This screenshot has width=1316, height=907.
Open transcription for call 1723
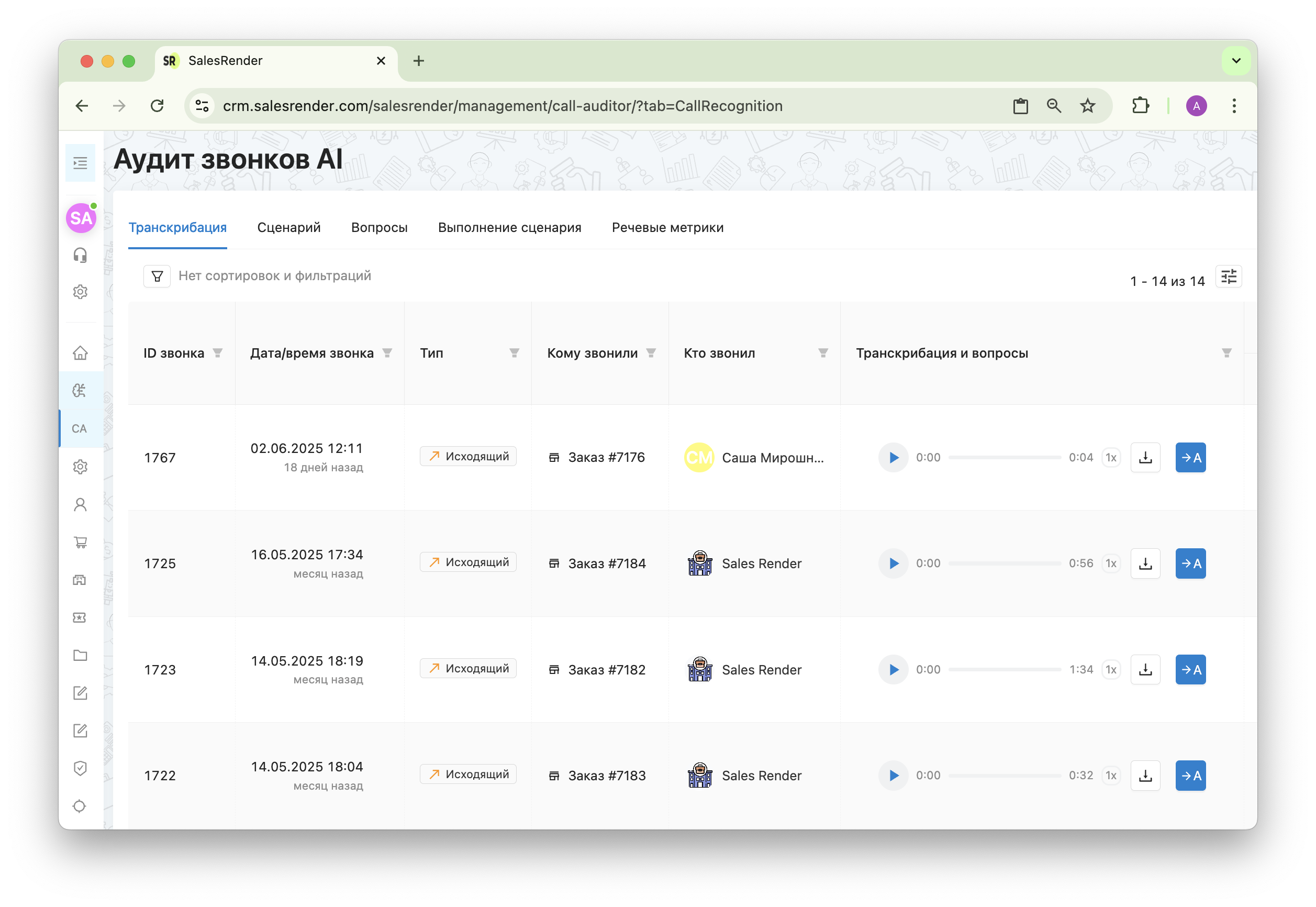[1190, 669]
